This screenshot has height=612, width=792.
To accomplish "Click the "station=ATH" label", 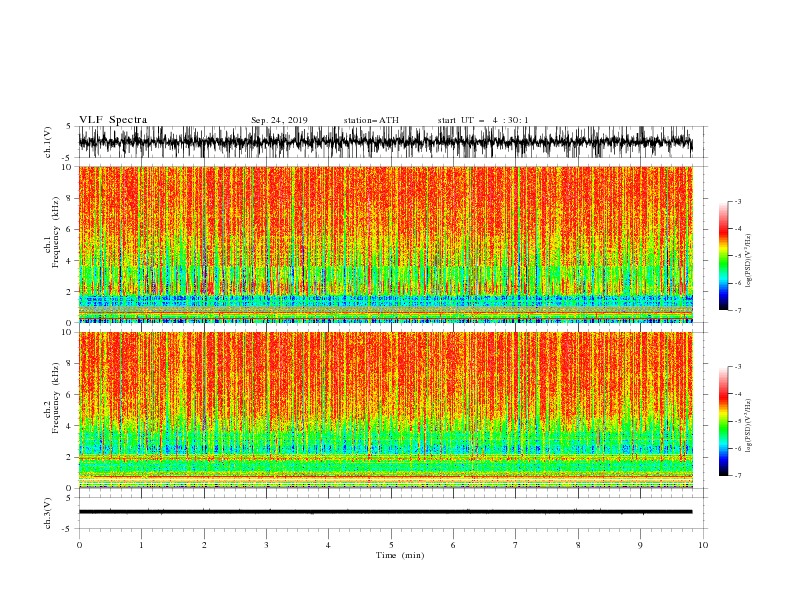I will [x=371, y=120].
